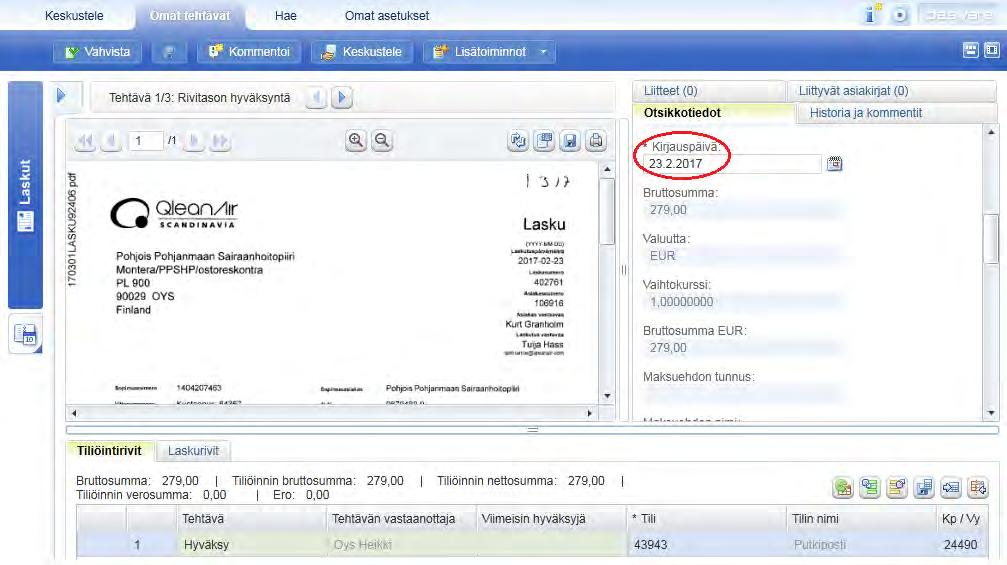1007x565 pixels.
Task: Click third accounting row toolbar icon
Action: click(x=897, y=488)
